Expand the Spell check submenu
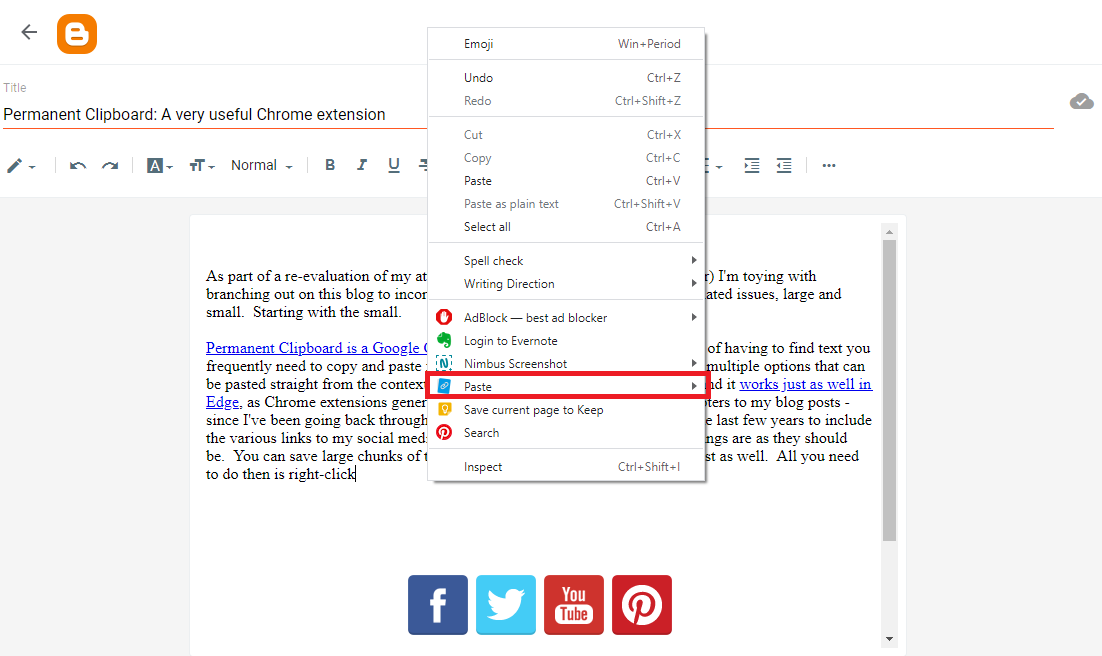Viewport: 1102px width, 656px height. [566, 260]
